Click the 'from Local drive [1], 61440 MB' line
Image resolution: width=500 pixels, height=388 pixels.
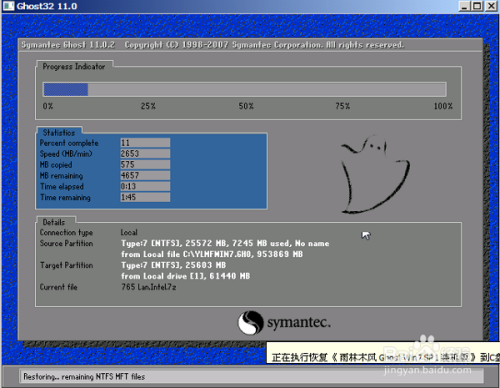186,276
